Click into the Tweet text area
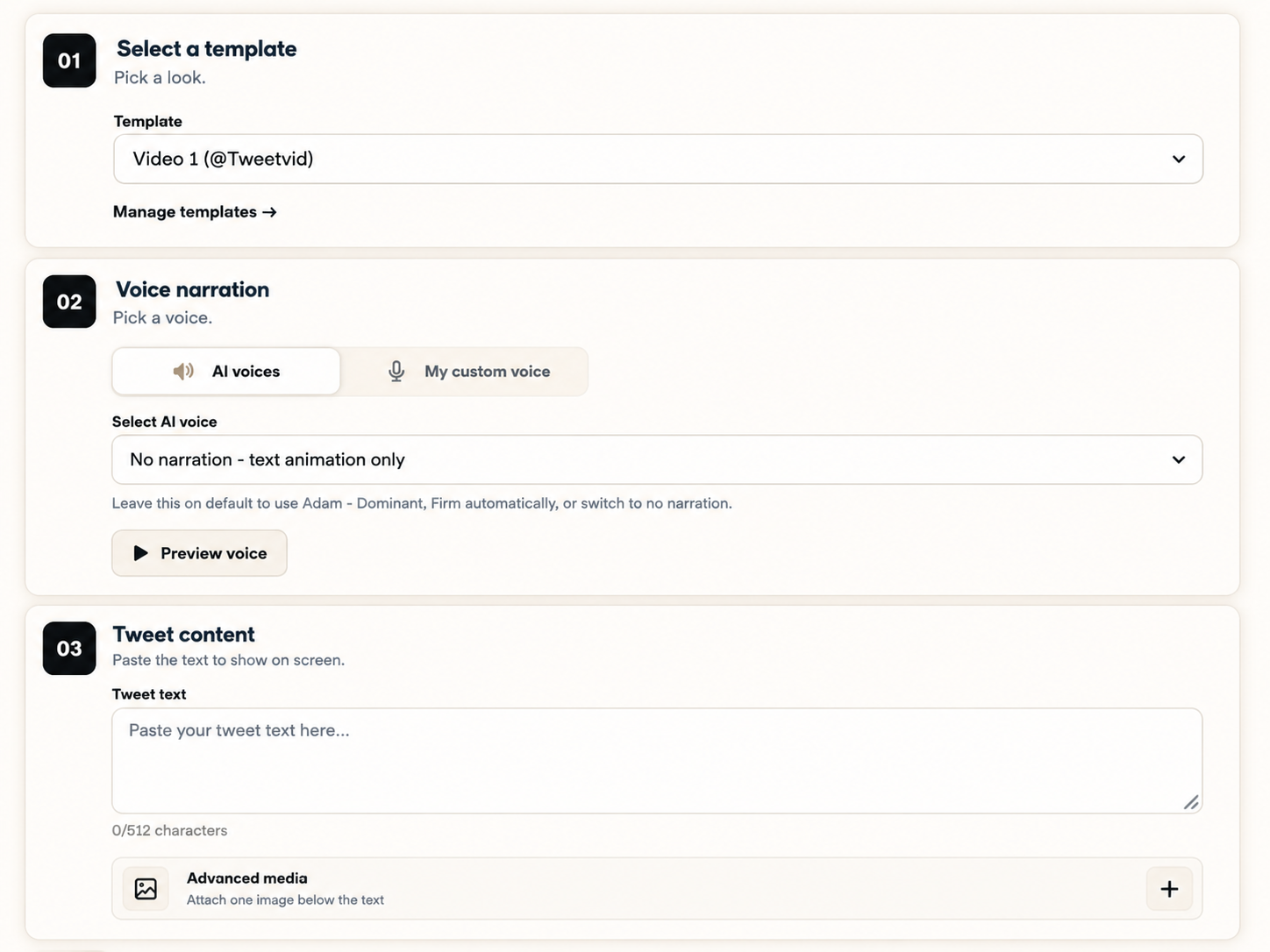This screenshot has height=952, width=1270. [x=657, y=761]
